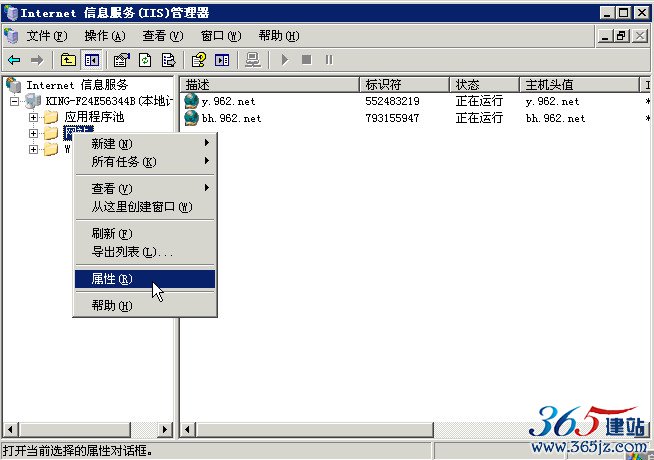
Task: Click the Export list toolbar icon
Action: [x=169, y=60]
